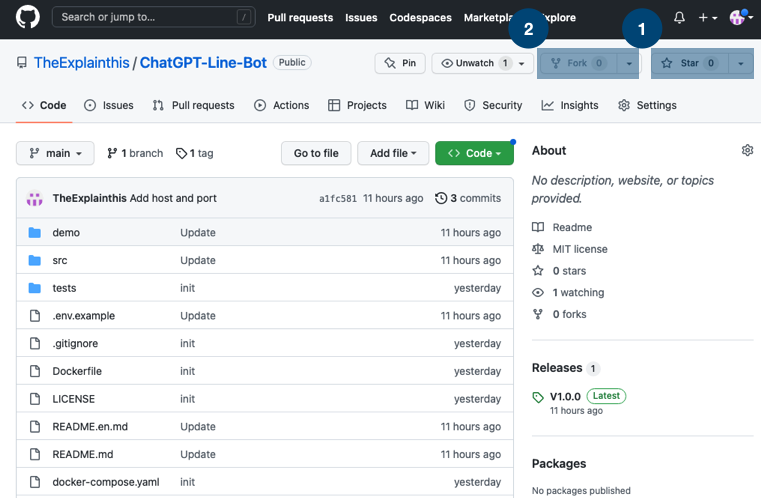The width and height of the screenshot is (761, 498).
Task: Open the Dockerfile file
Action: pyautogui.click(x=77, y=371)
